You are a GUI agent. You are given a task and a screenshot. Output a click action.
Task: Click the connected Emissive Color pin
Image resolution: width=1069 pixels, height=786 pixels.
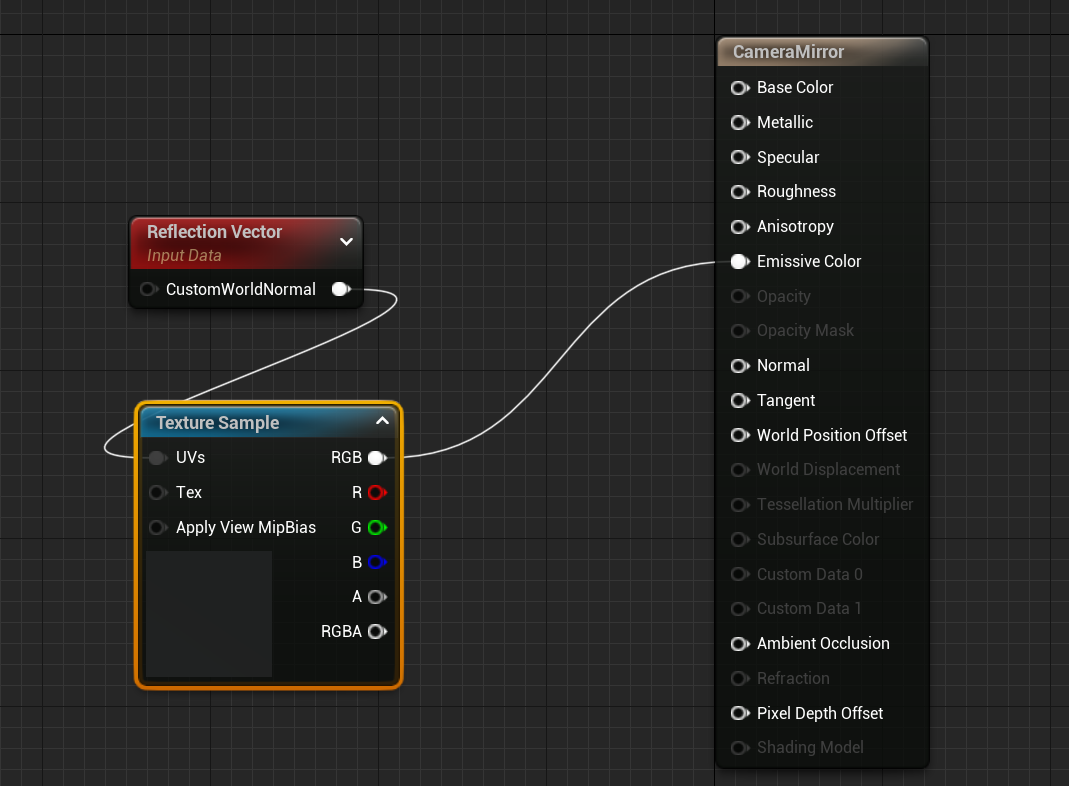click(740, 262)
